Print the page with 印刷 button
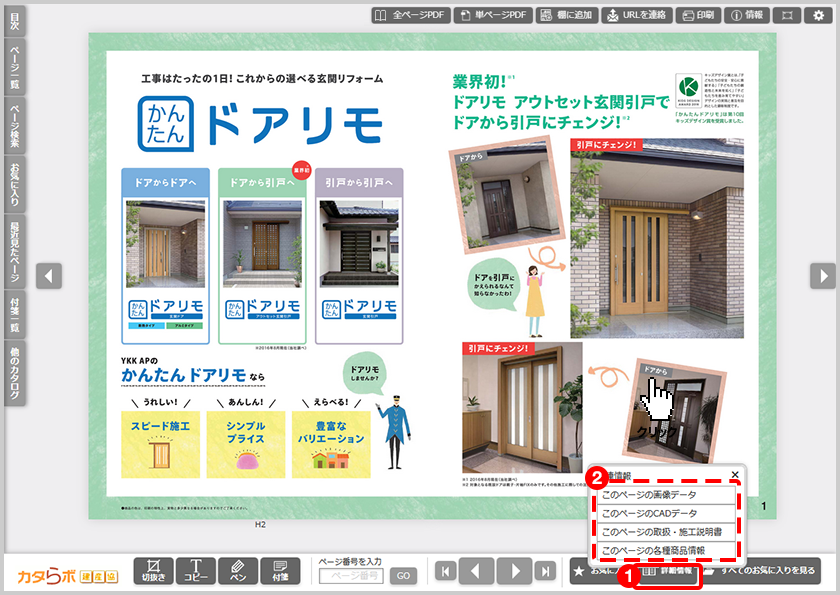This screenshot has height=595, width=840. click(700, 15)
